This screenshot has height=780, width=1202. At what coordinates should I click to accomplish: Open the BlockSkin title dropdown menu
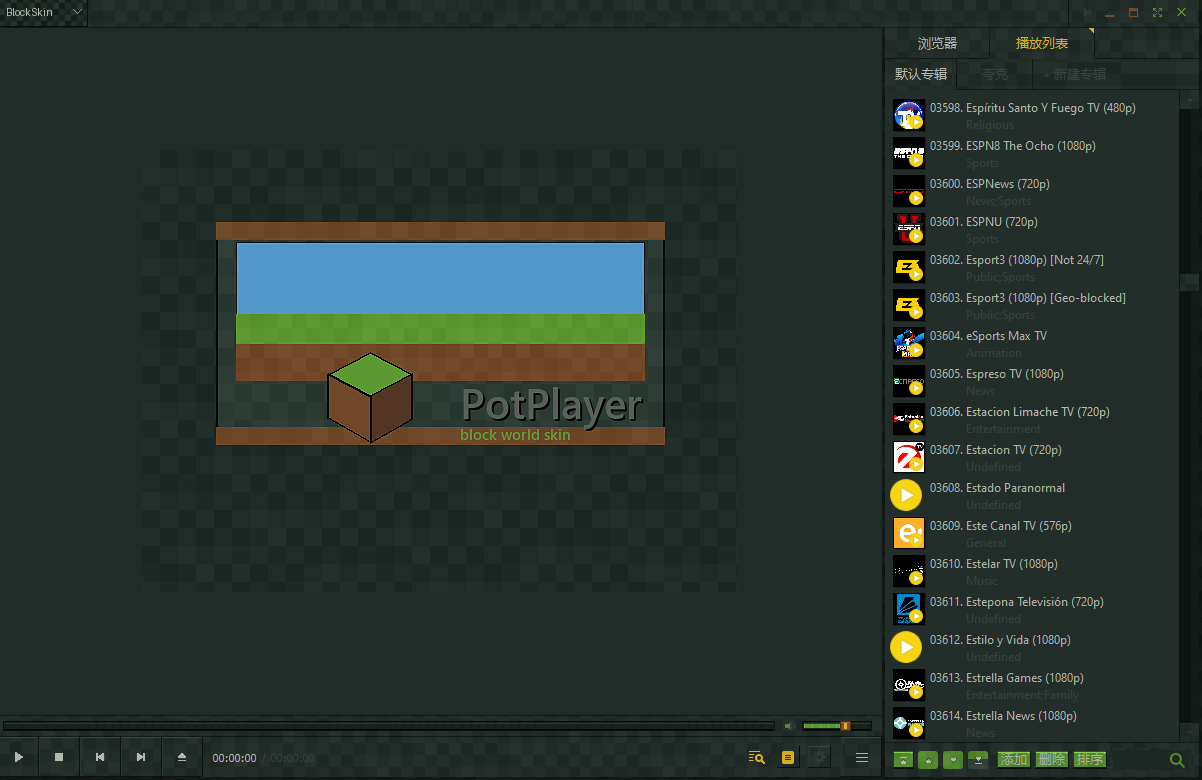pyautogui.click(x=44, y=12)
